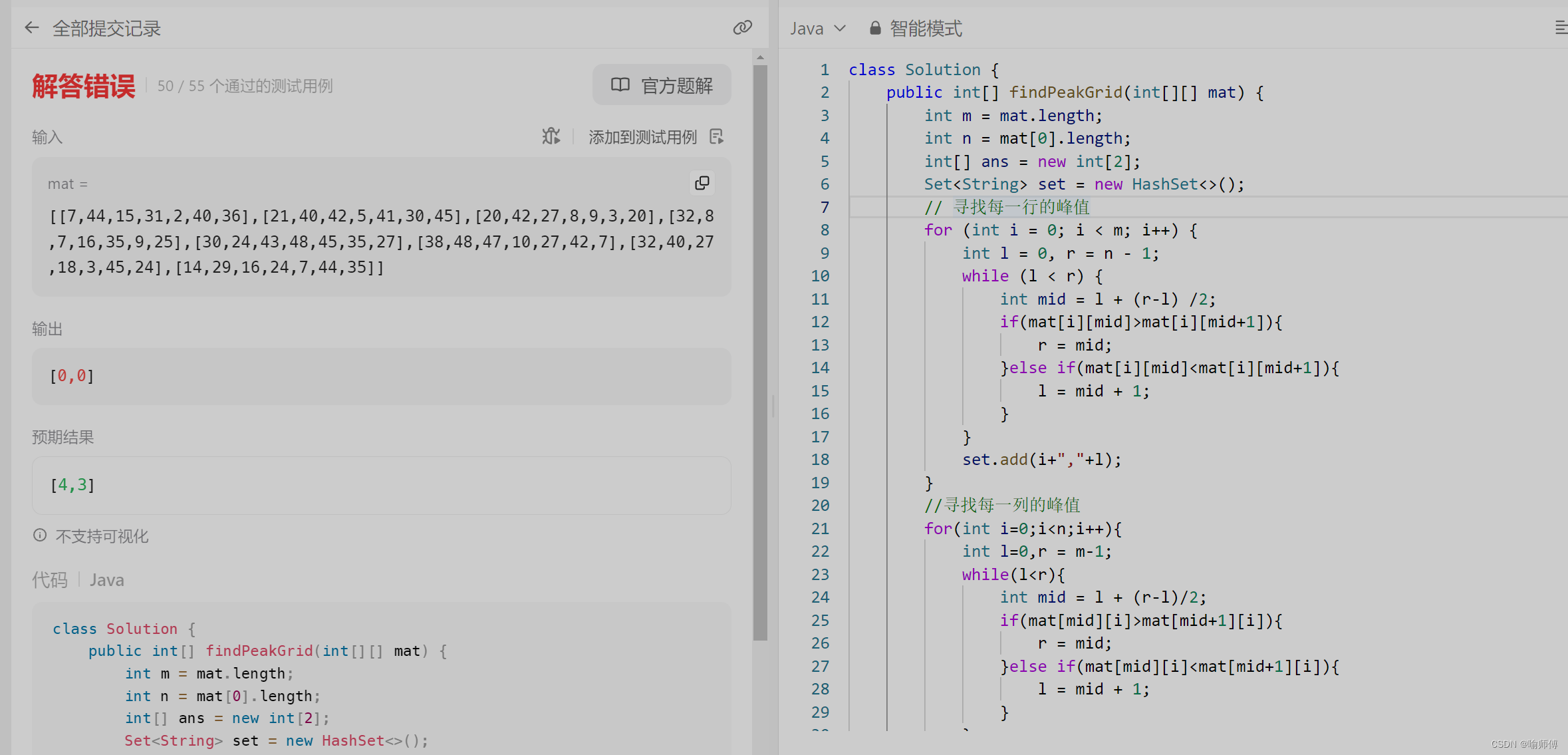Image resolution: width=1568 pixels, height=755 pixels.
Task: Click editor line 9 'int l = 0, r = n - 1;'
Action: tap(1061, 253)
